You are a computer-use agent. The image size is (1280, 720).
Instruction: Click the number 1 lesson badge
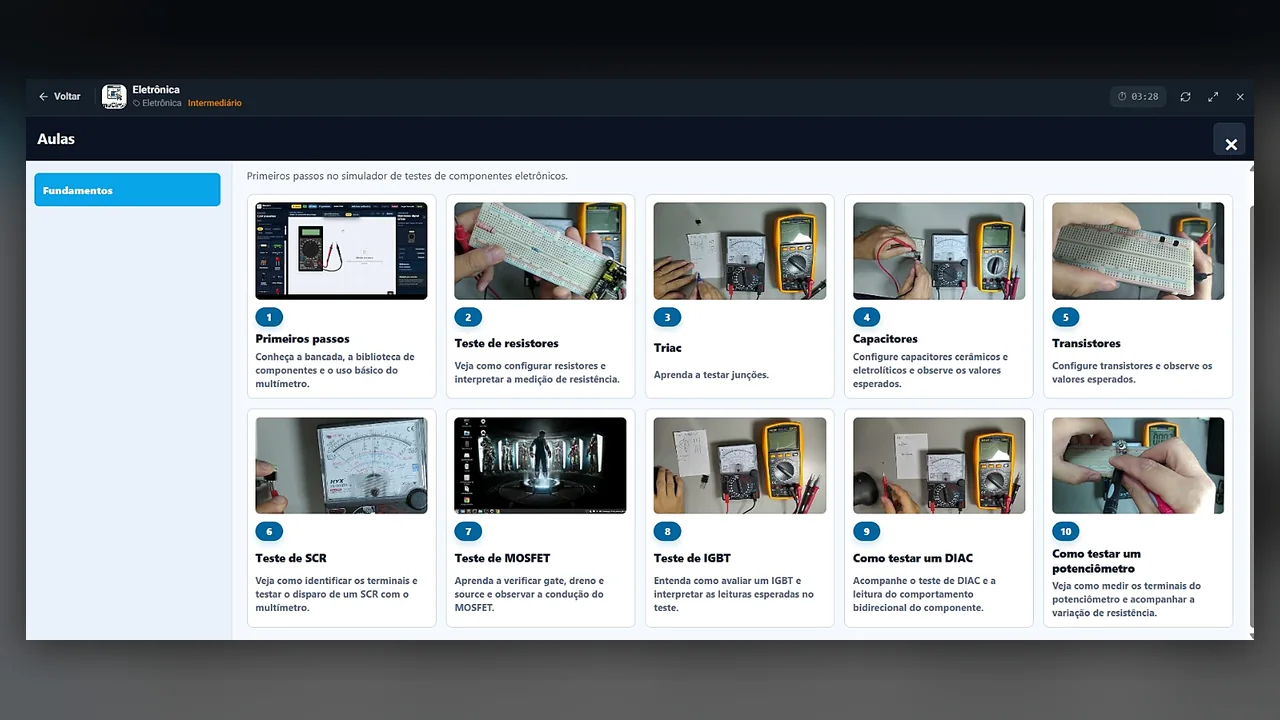[x=269, y=317]
